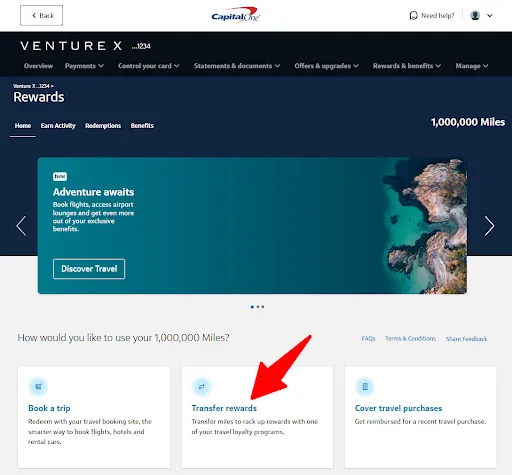Image resolution: width=512 pixels, height=475 pixels.
Task: Expand Offers & upgrades dropdown
Action: coord(326,66)
